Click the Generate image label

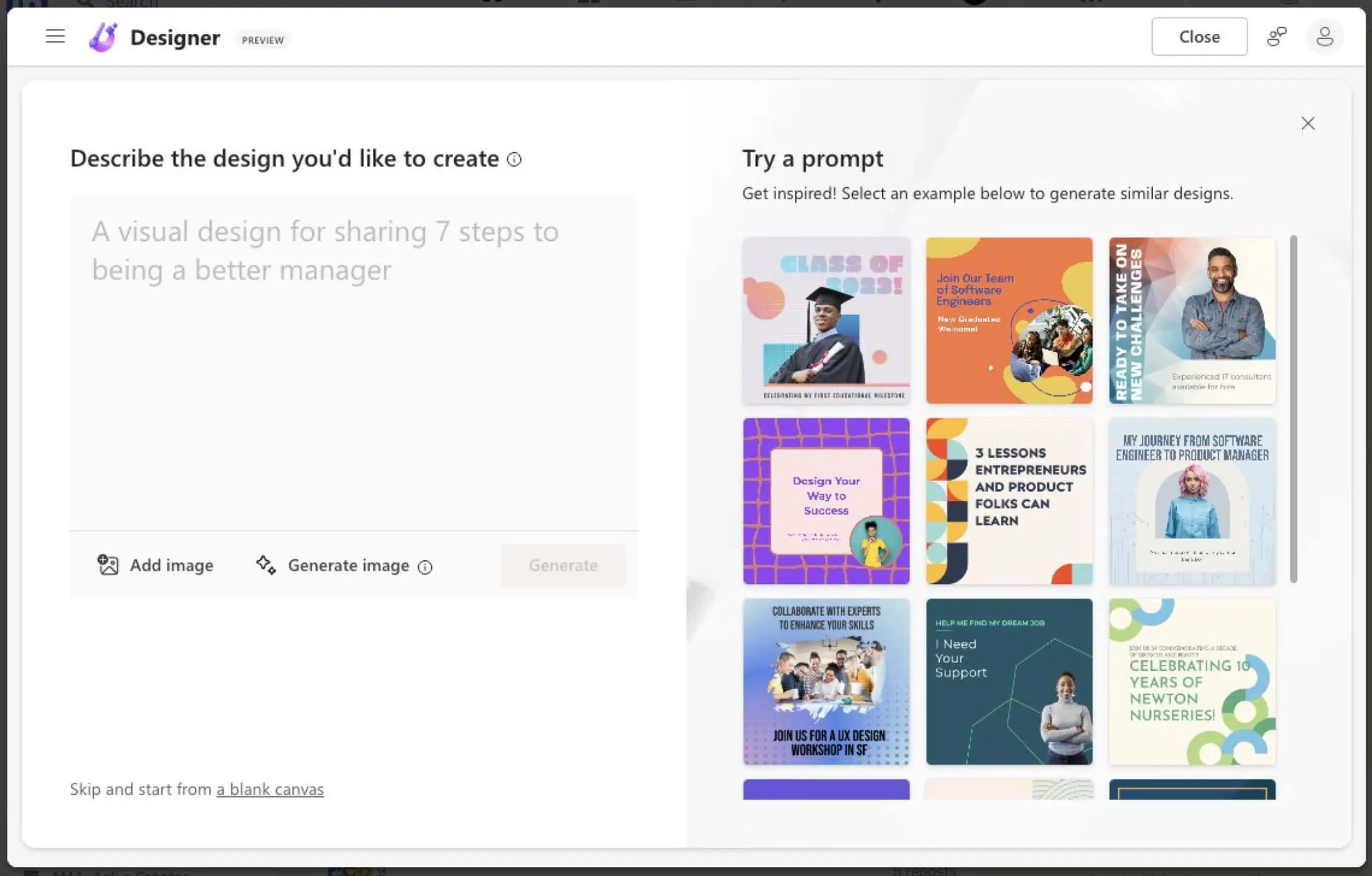(348, 565)
